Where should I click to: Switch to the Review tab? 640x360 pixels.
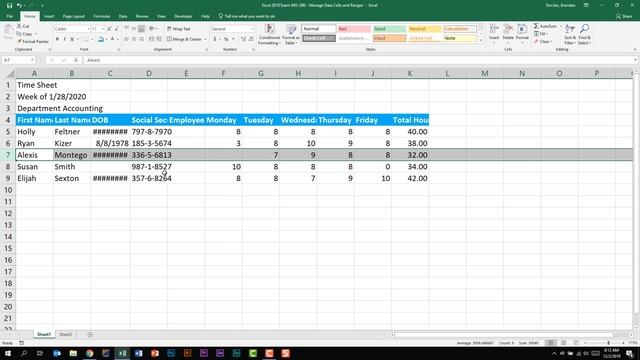(x=142, y=16)
